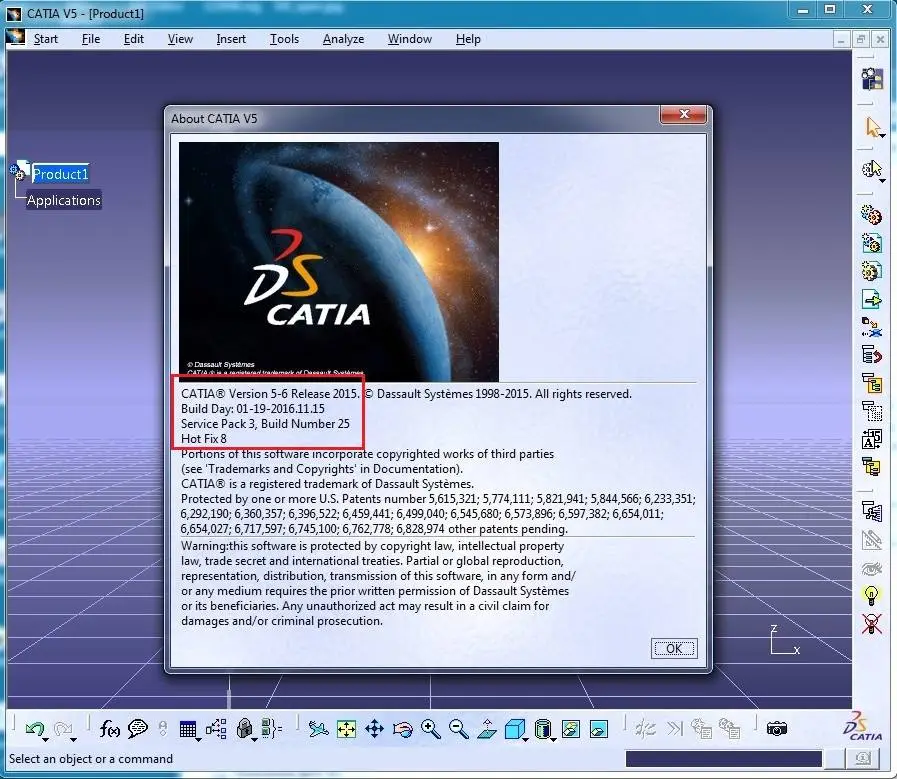Open the Design Table grid icon
This screenshot has width=897, height=779.
(187, 729)
